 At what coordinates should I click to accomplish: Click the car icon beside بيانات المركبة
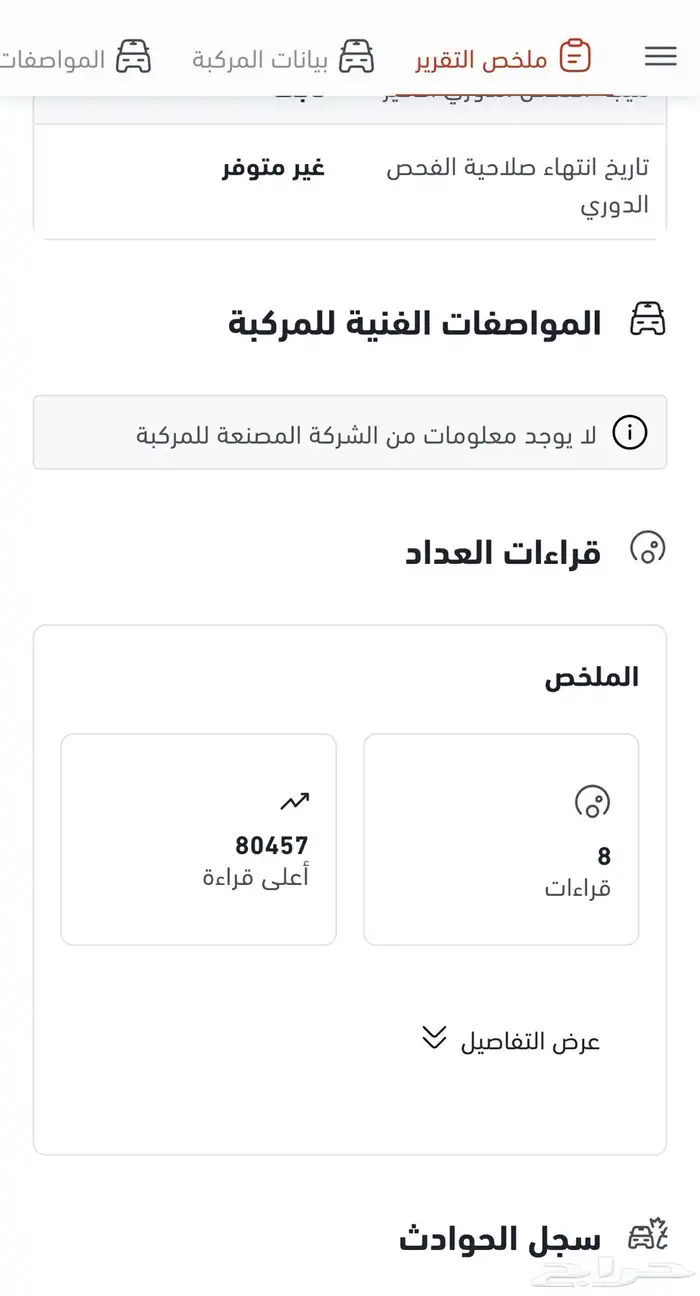(355, 57)
